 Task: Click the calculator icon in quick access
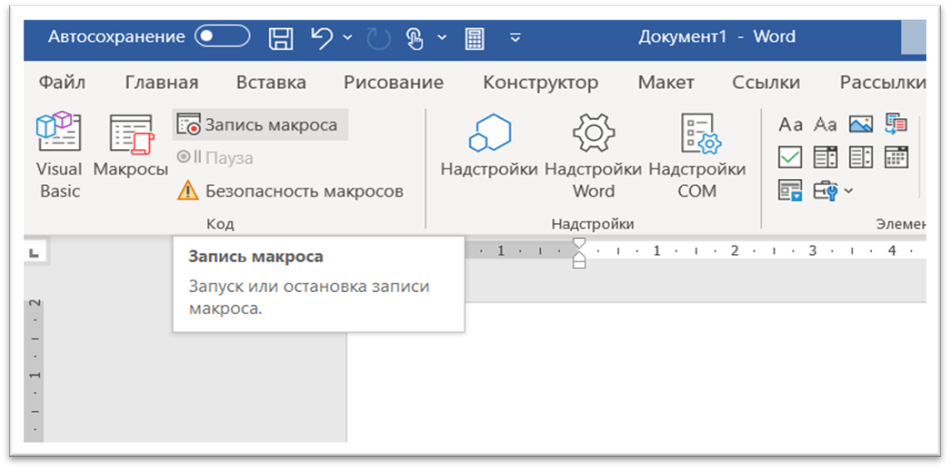click(x=474, y=38)
